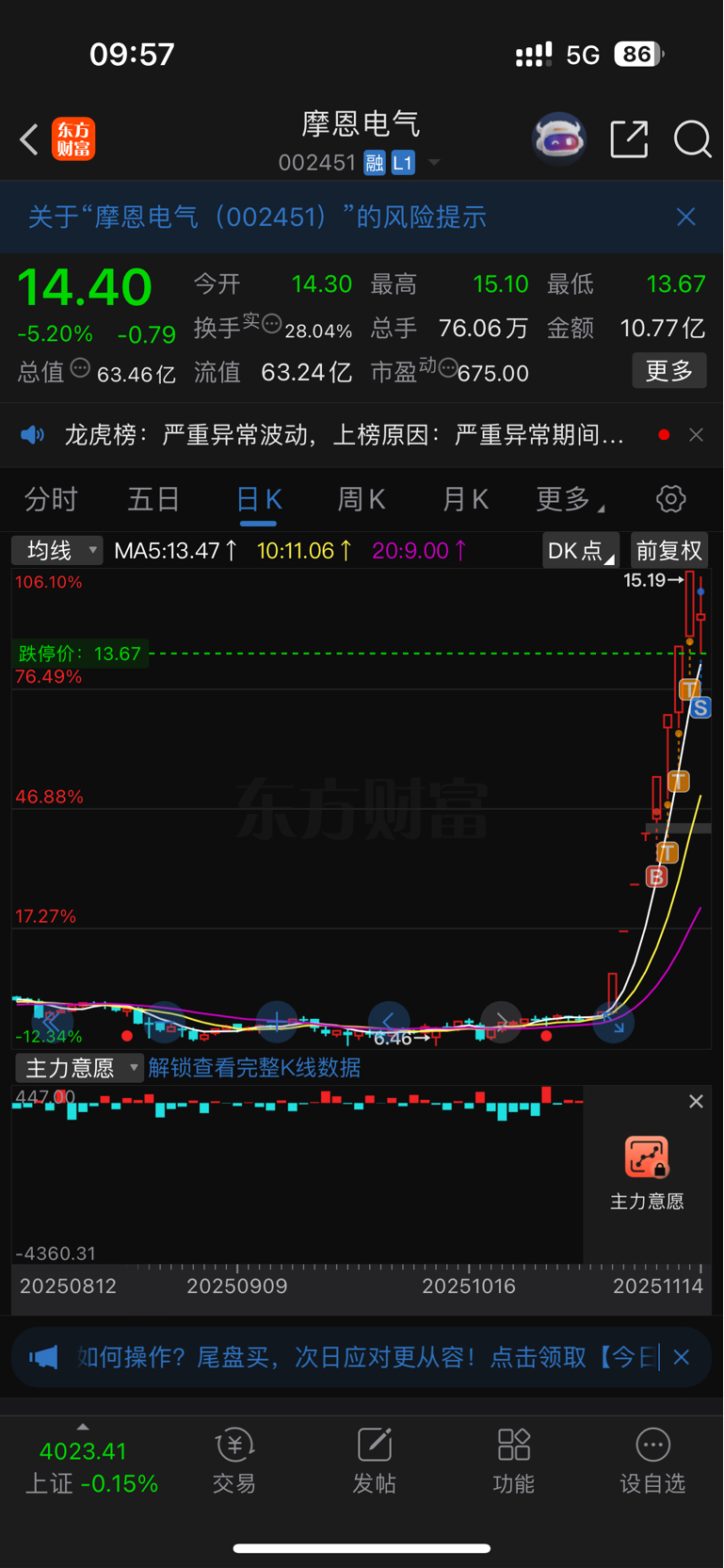This screenshot has height=1568, width=724.
Task: Tap the 更多 quote details button
Action: (x=669, y=370)
